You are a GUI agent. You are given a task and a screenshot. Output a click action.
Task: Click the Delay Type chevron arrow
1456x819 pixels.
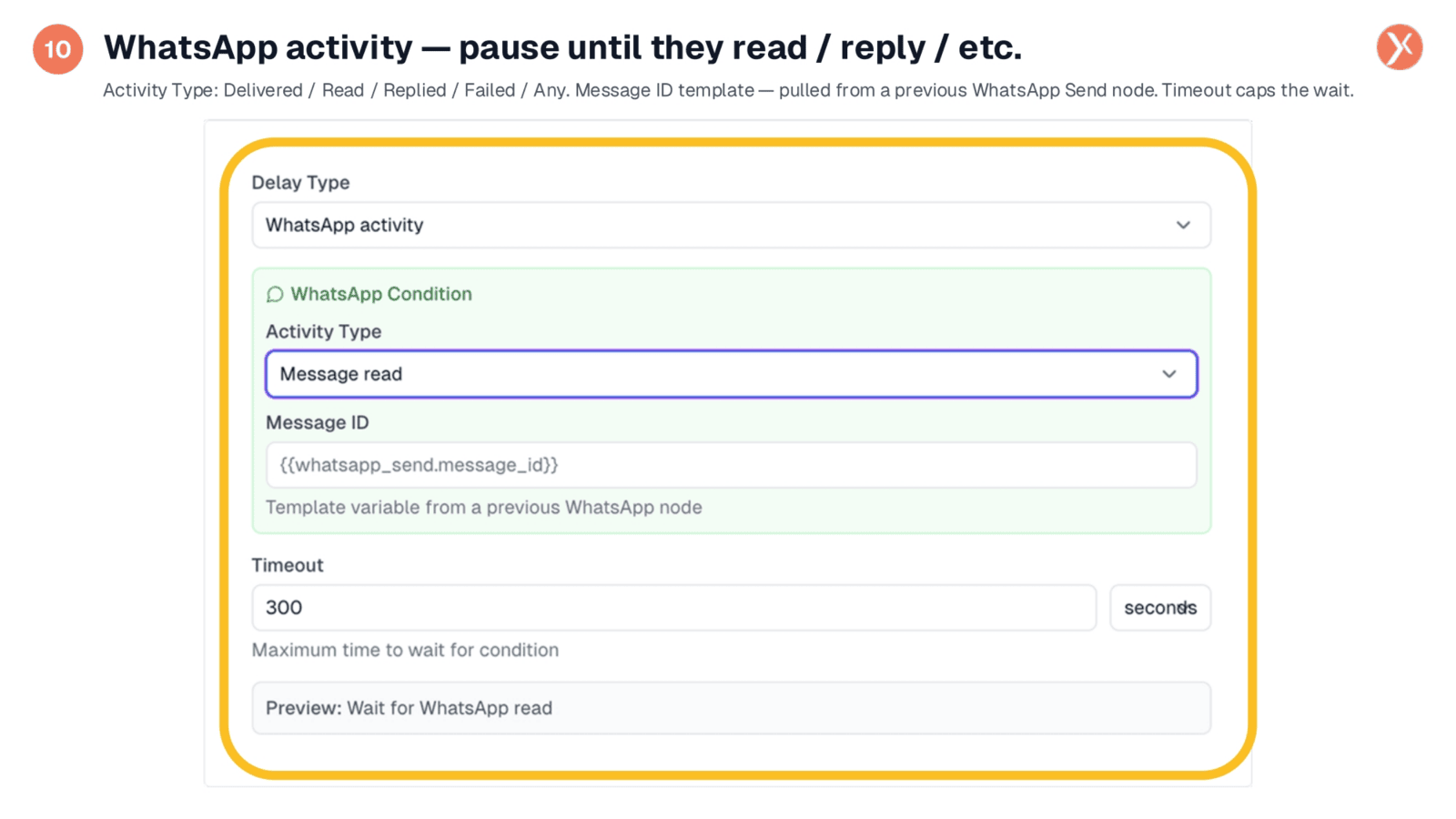[x=1183, y=225]
